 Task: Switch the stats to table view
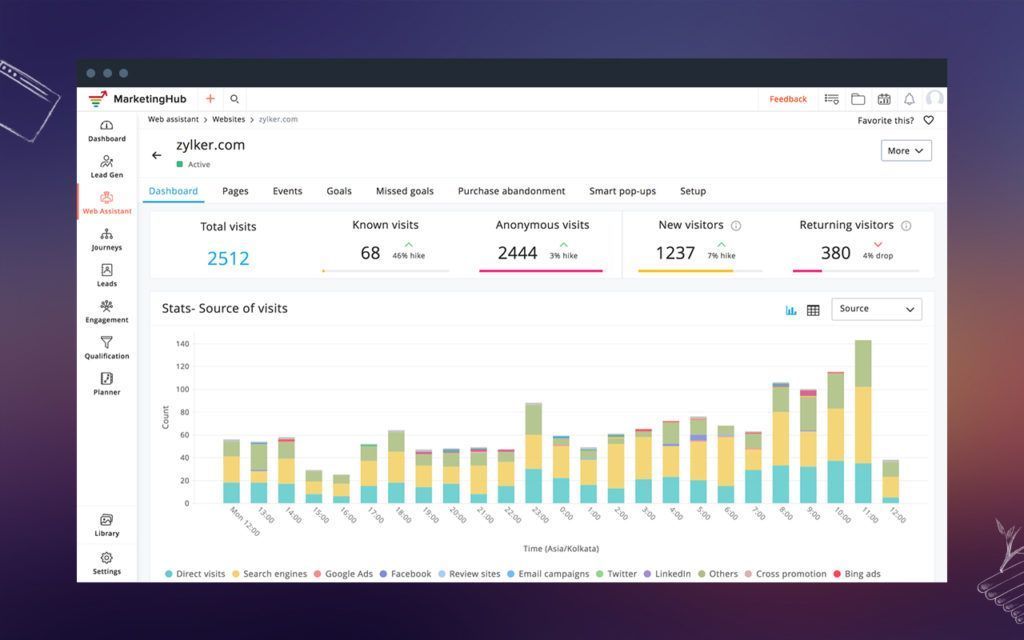(x=812, y=310)
